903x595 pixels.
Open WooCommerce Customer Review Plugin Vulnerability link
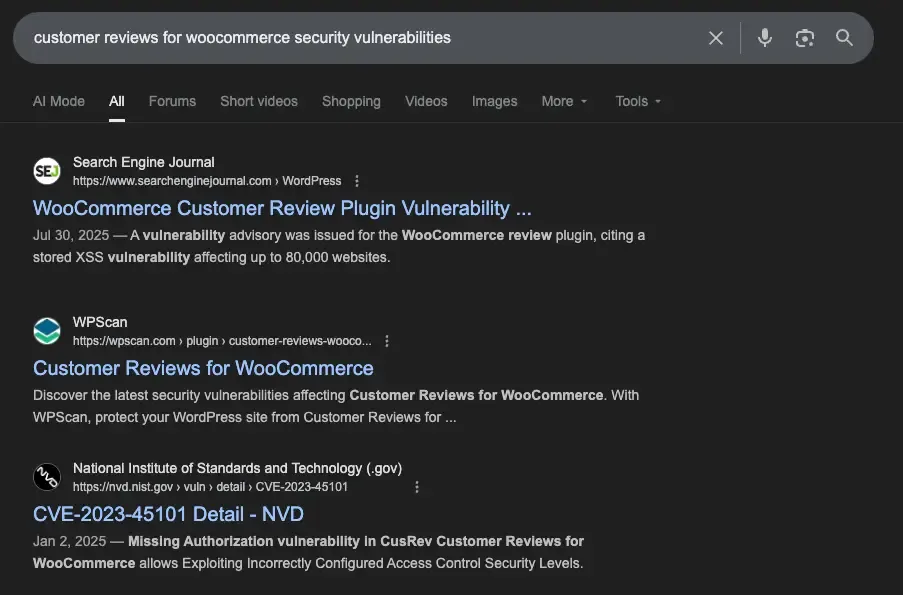[282, 208]
